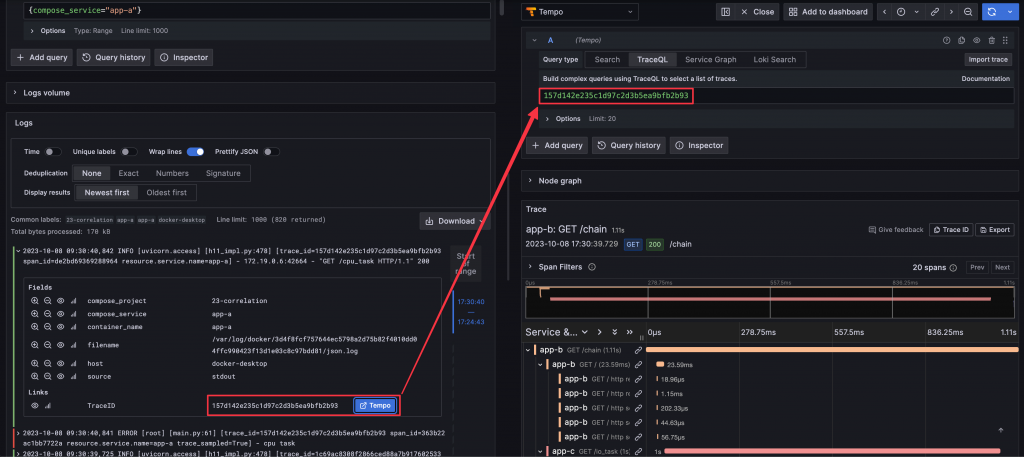Viewport: 1024px width, 457px height.
Task: Filter out source value with zoom-out icon
Action: click(x=48, y=376)
